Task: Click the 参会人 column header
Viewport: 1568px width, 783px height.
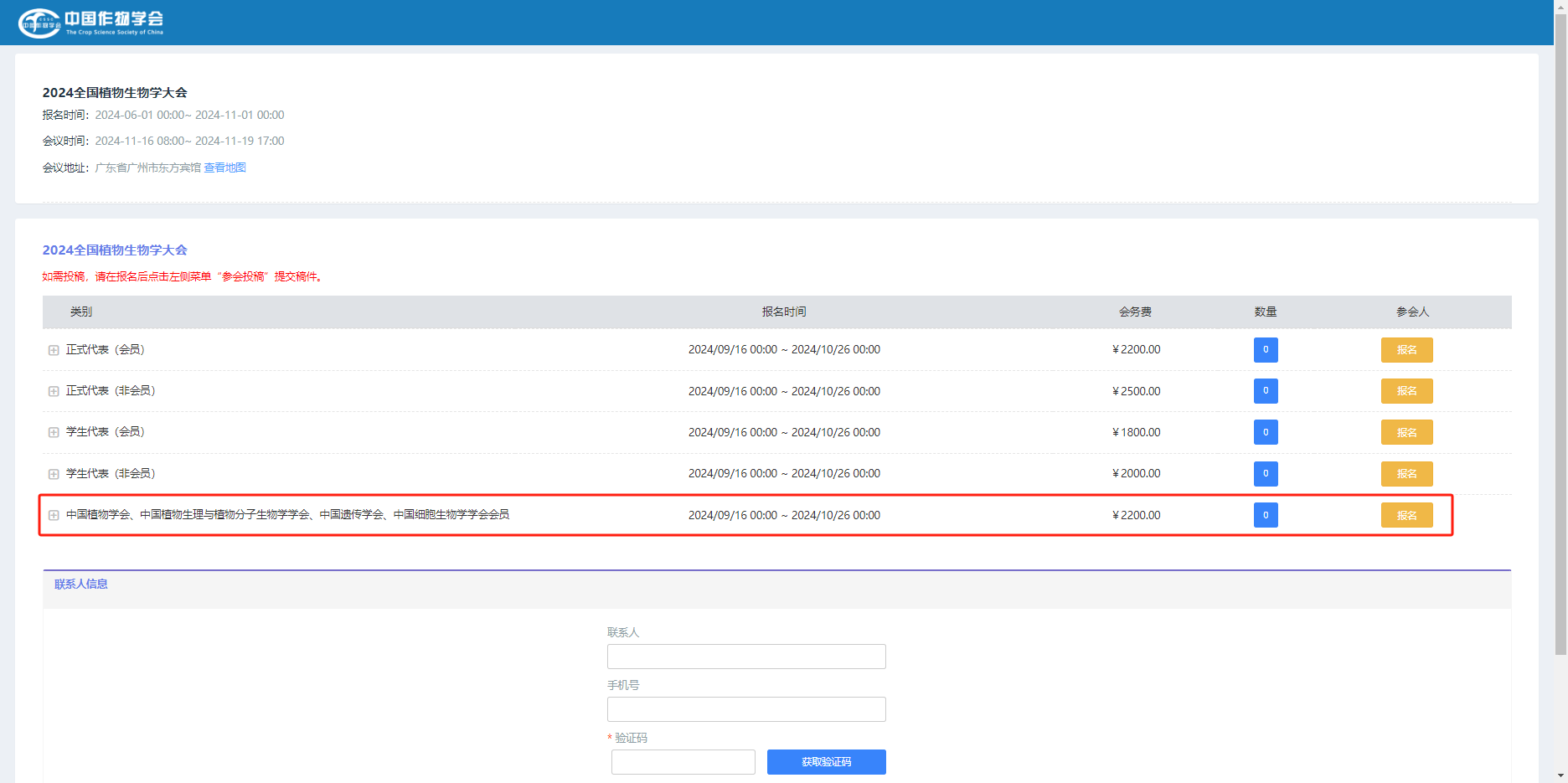Action: click(1412, 312)
